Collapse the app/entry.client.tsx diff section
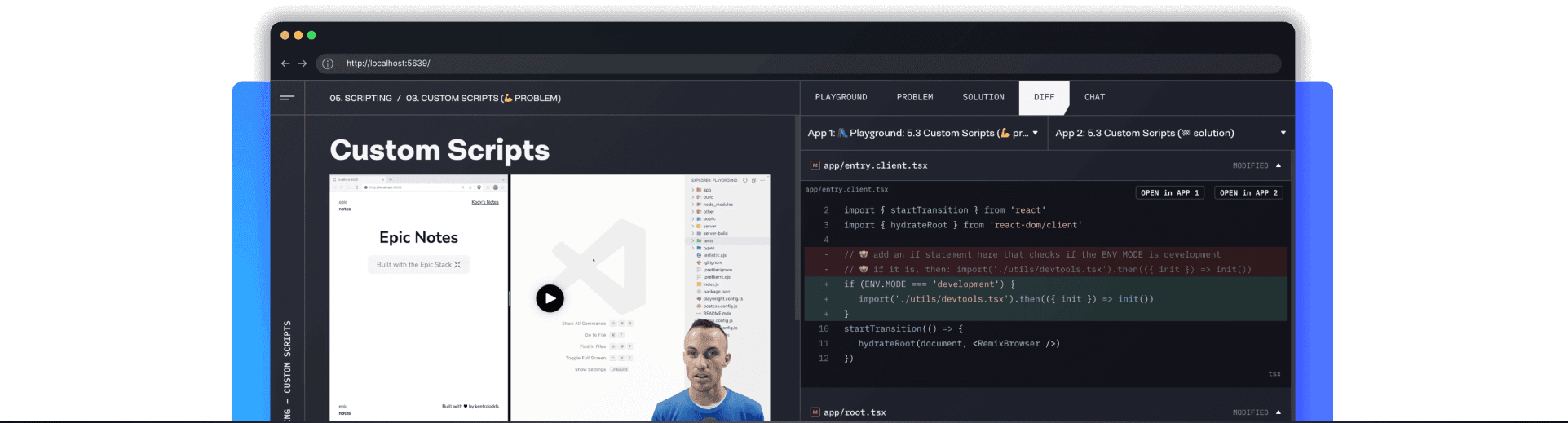Image resolution: width=1568 pixels, height=423 pixels. coord(1278,165)
